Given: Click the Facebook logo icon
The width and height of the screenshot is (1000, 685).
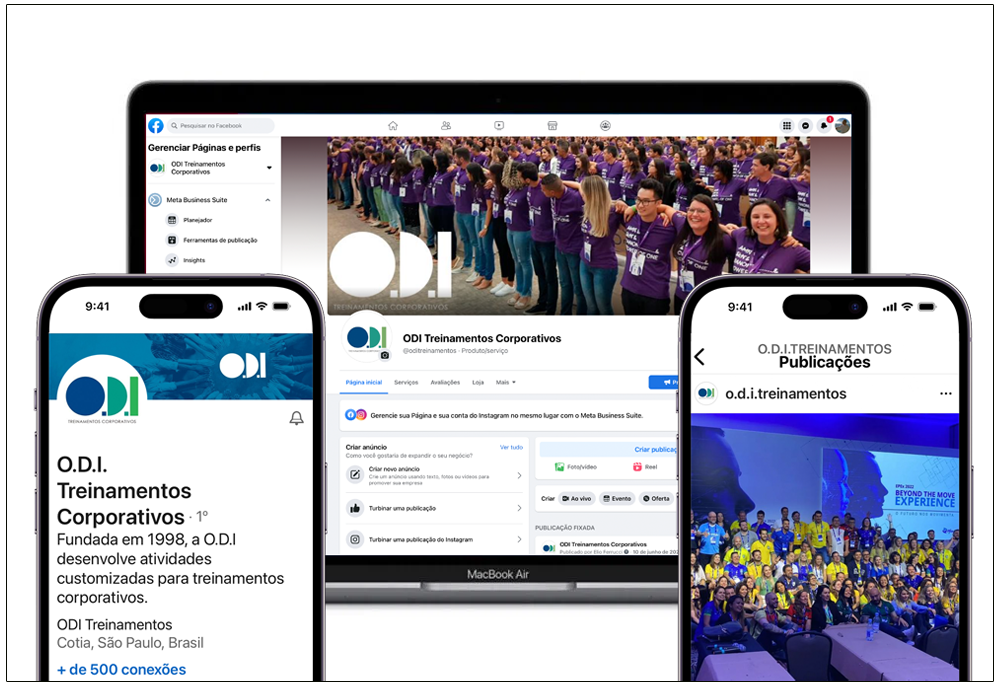Looking at the screenshot, I should [x=156, y=126].
